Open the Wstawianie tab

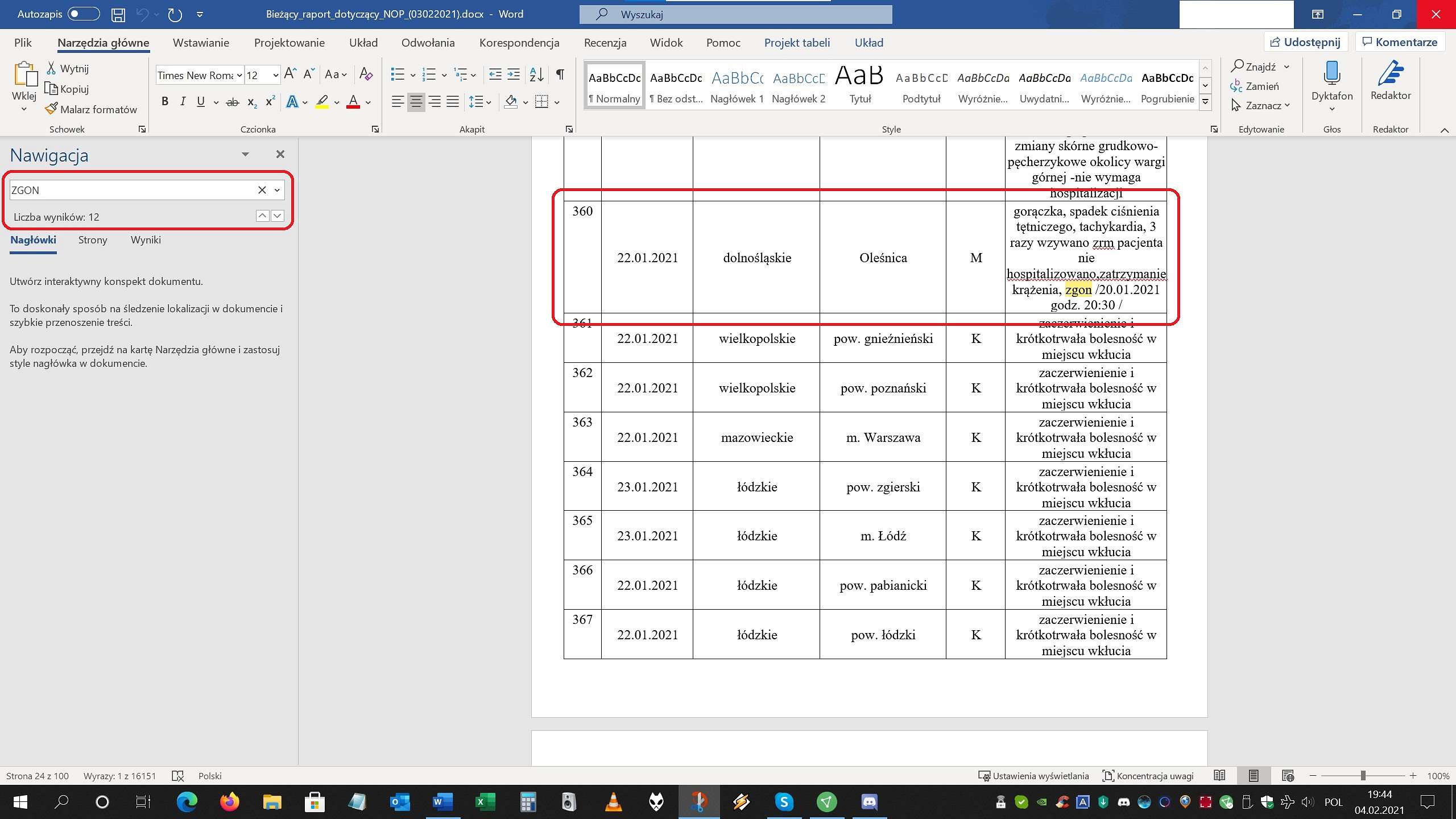[x=201, y=43]
